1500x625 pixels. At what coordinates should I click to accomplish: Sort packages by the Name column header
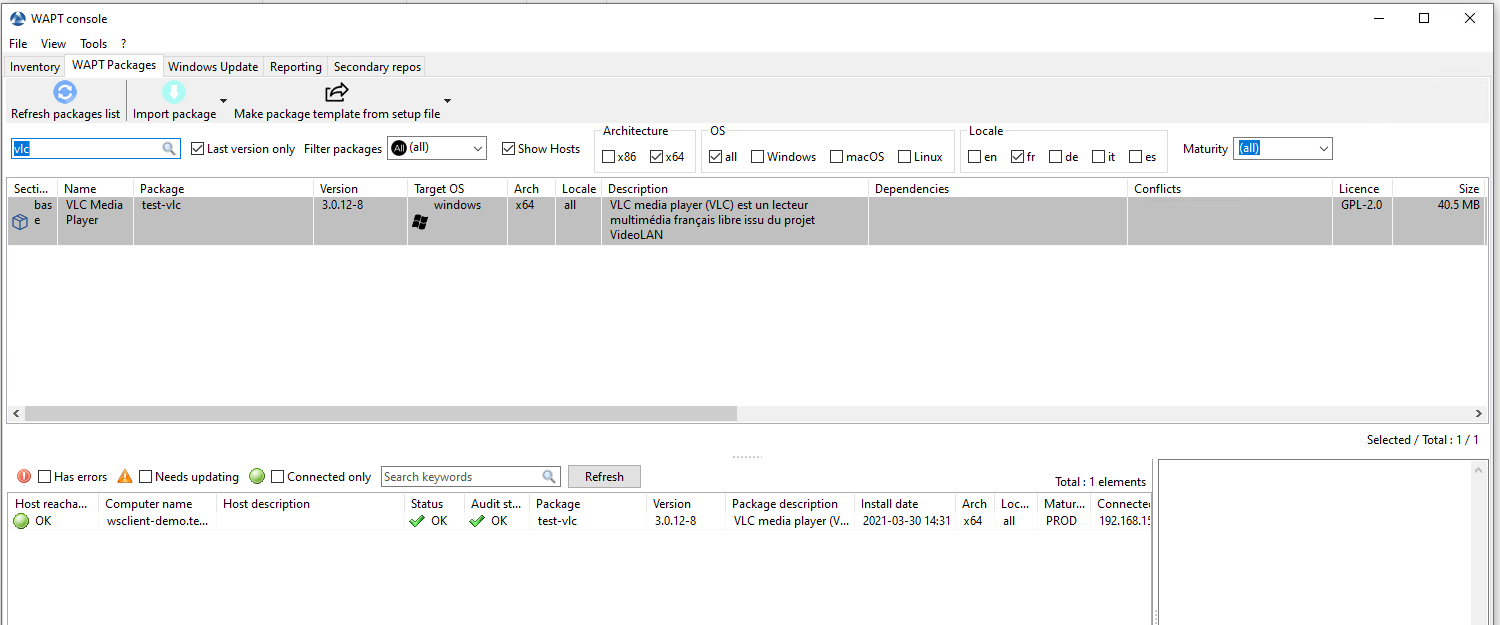click(x=95, y=188)
